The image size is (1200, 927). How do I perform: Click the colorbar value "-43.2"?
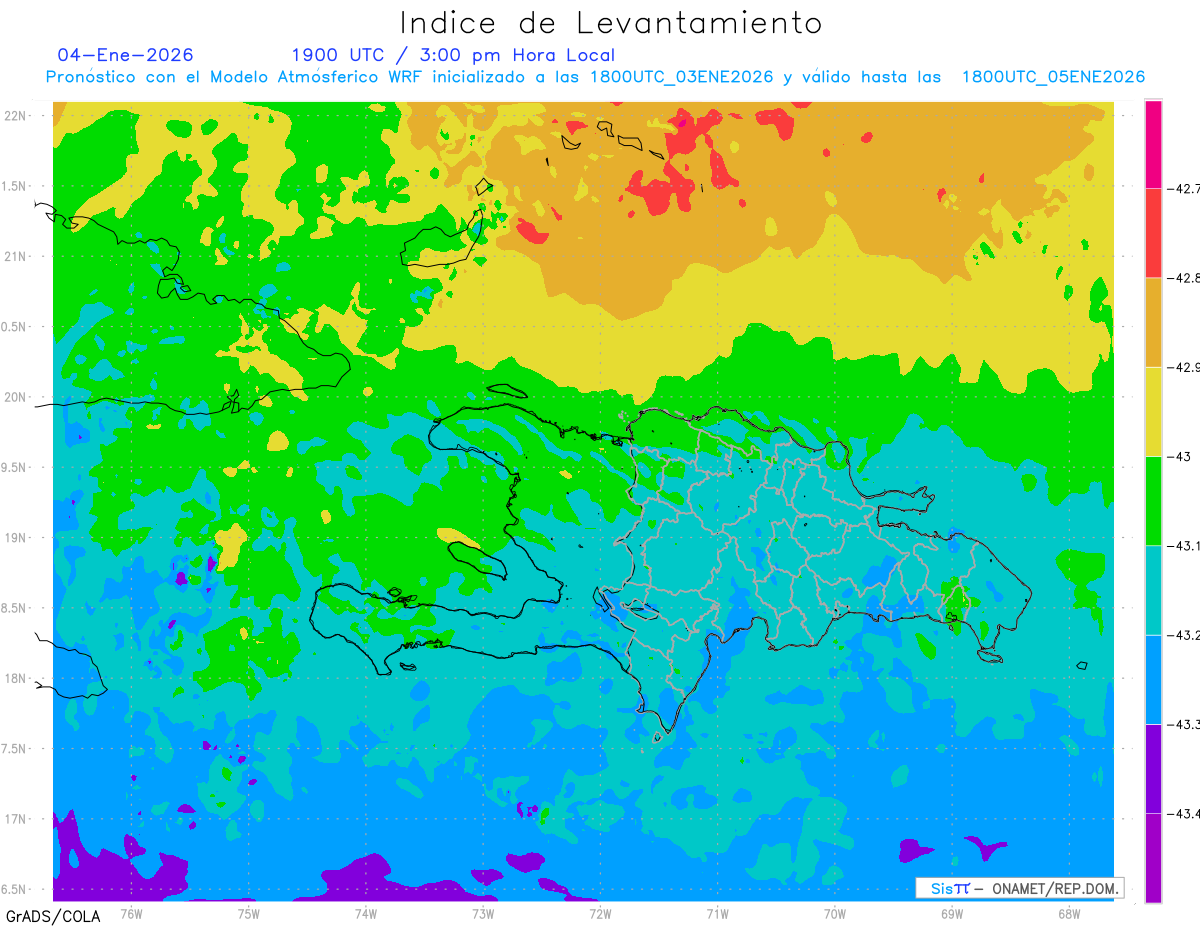click(1183, 635)
